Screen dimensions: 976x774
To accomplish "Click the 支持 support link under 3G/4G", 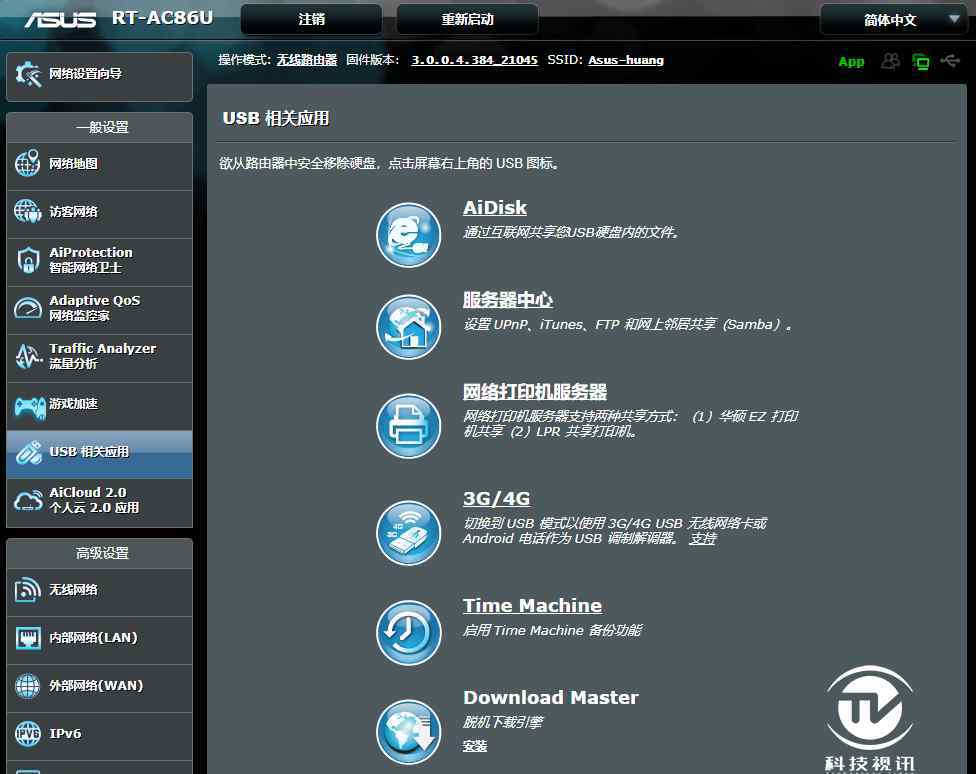I will pyautogui.click(x=703, y=539).
